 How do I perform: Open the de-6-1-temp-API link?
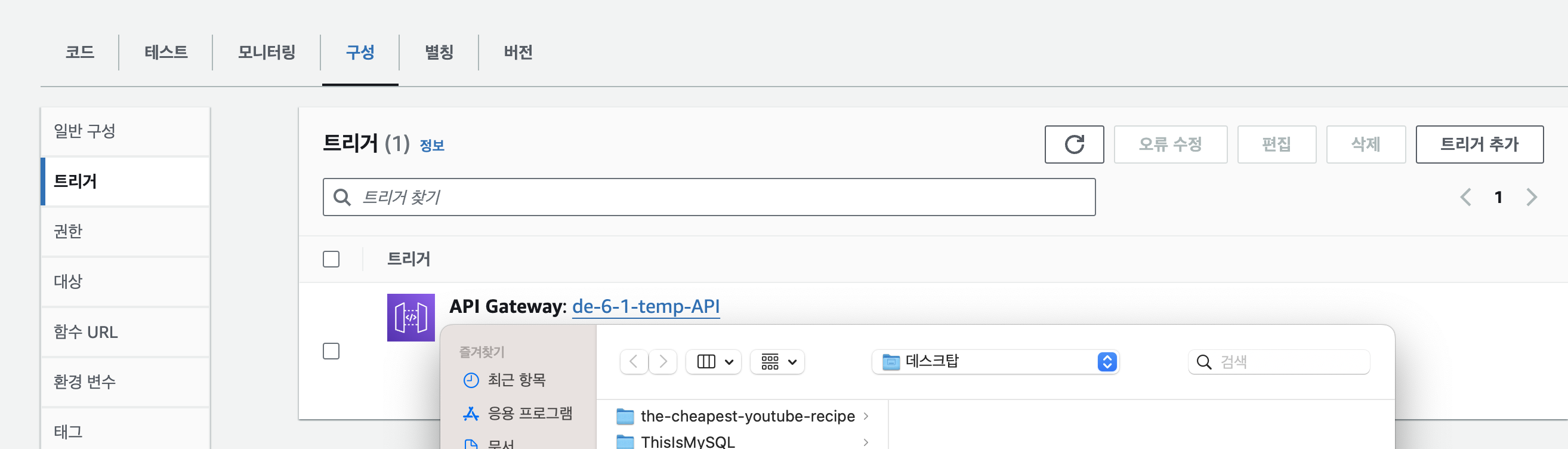click(x=646, y=306)
